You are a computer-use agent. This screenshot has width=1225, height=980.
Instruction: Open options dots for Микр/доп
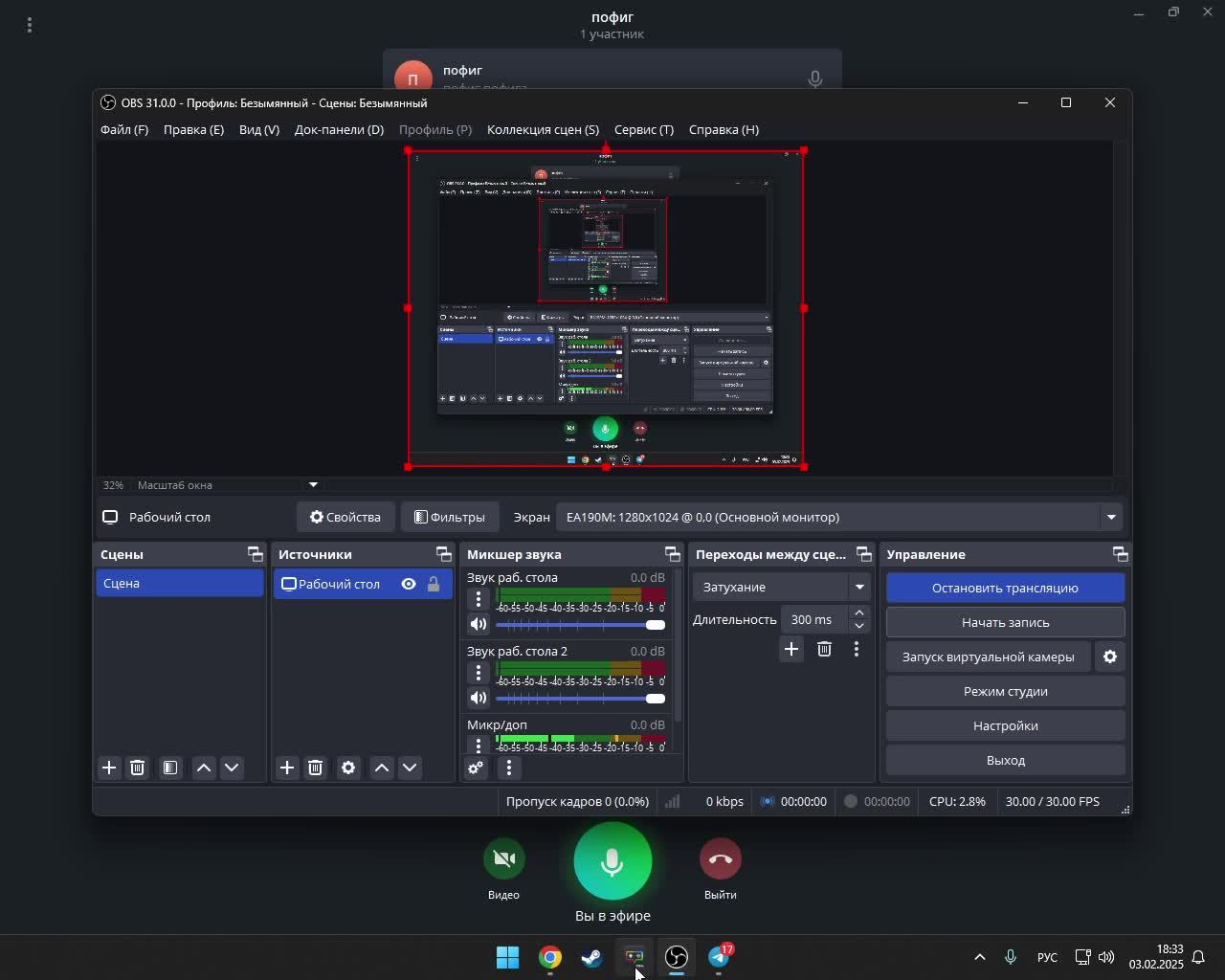point(479,746)
